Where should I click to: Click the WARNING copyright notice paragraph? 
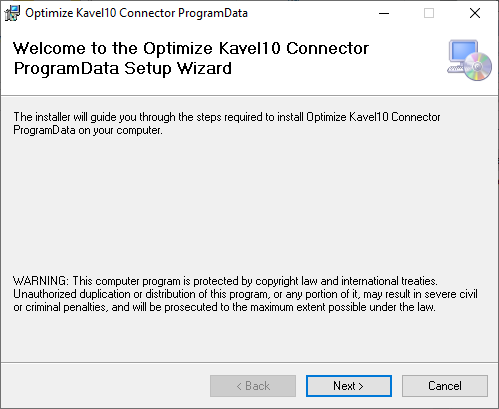point(245,294)
